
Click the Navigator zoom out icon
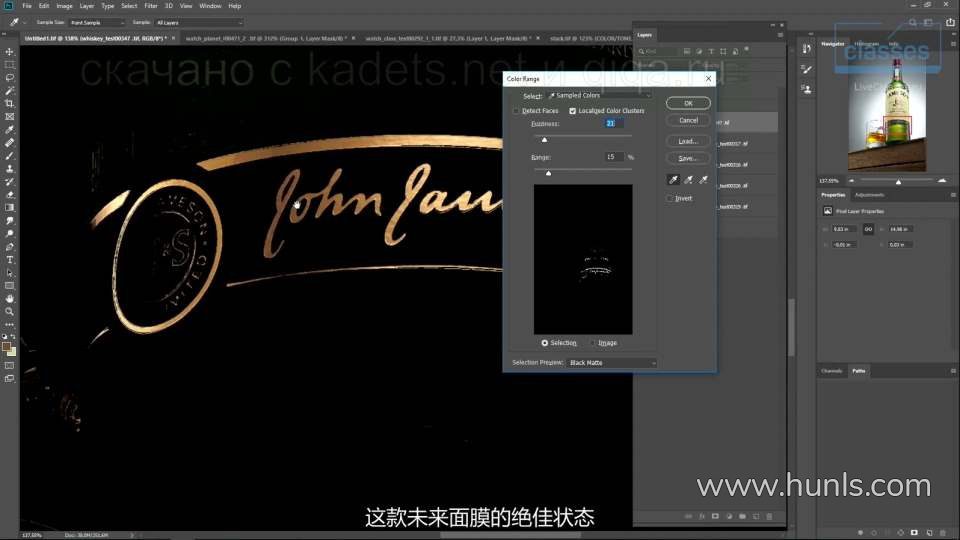pos(852,181)
